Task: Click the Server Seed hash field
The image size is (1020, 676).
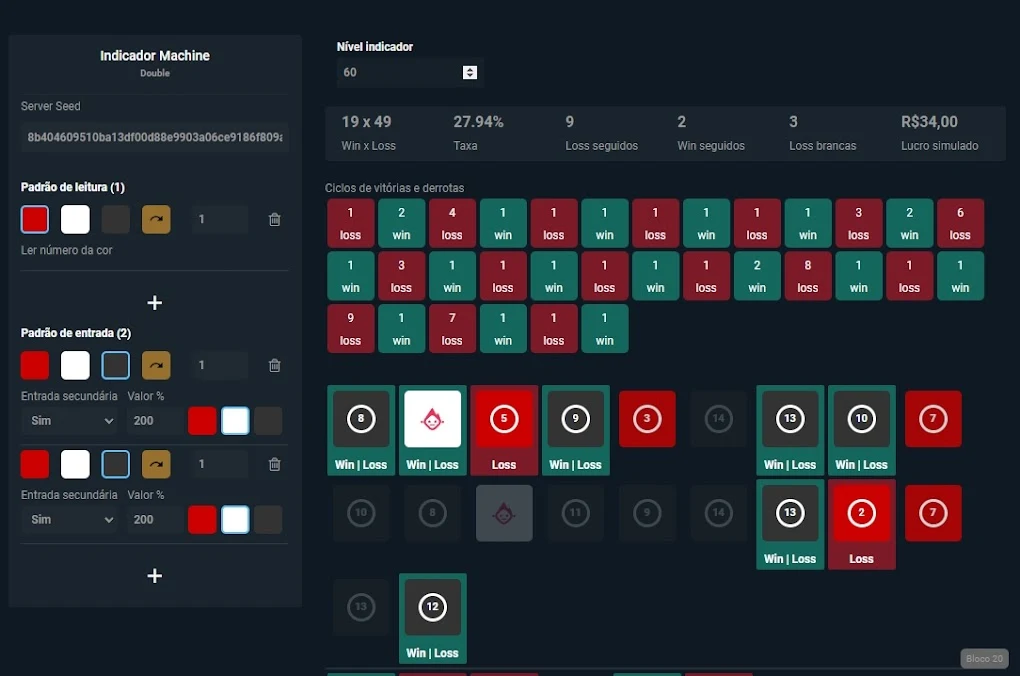Action: (155, 137)
